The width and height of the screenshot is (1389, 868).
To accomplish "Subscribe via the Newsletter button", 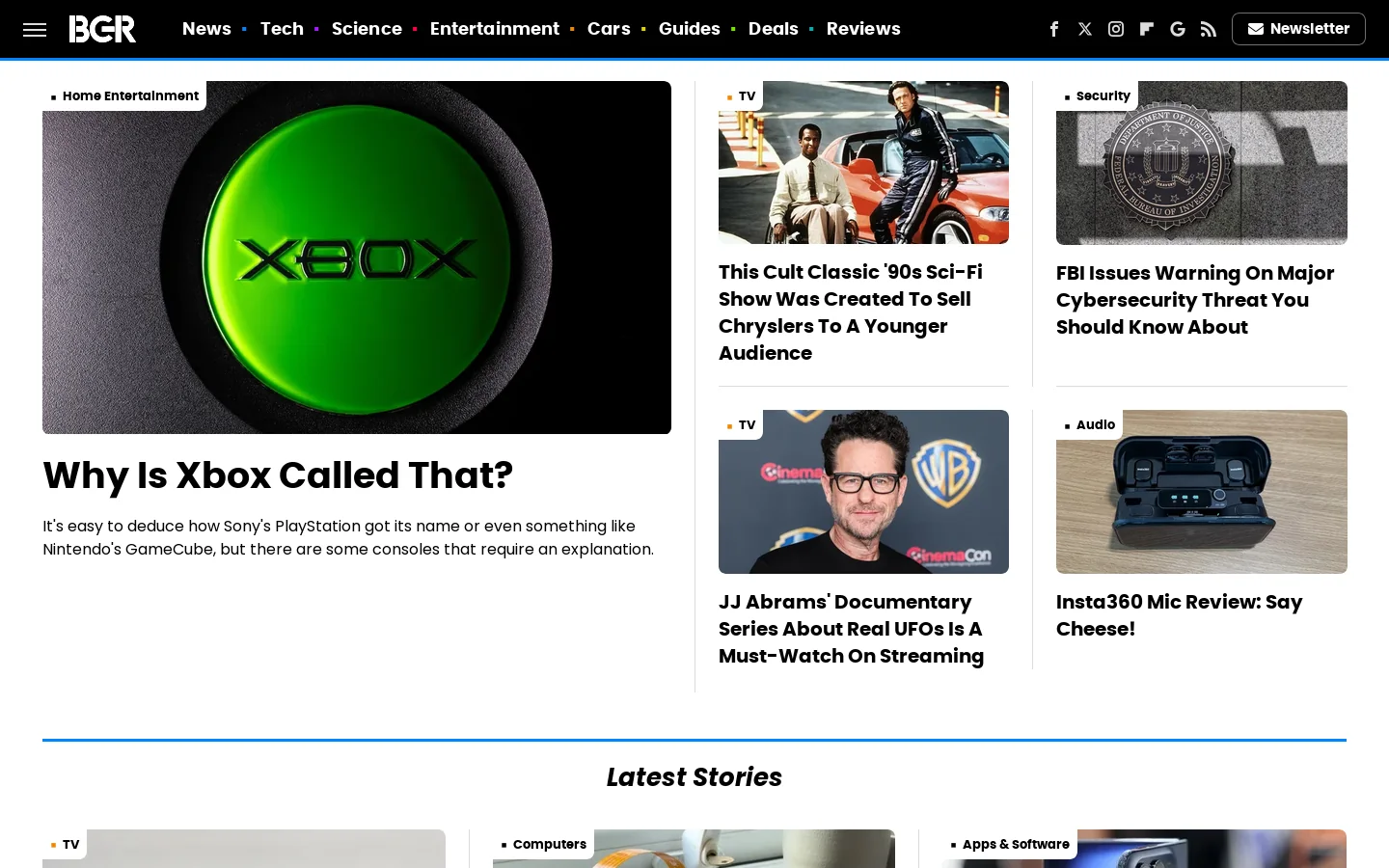I will pos(1298,29).
